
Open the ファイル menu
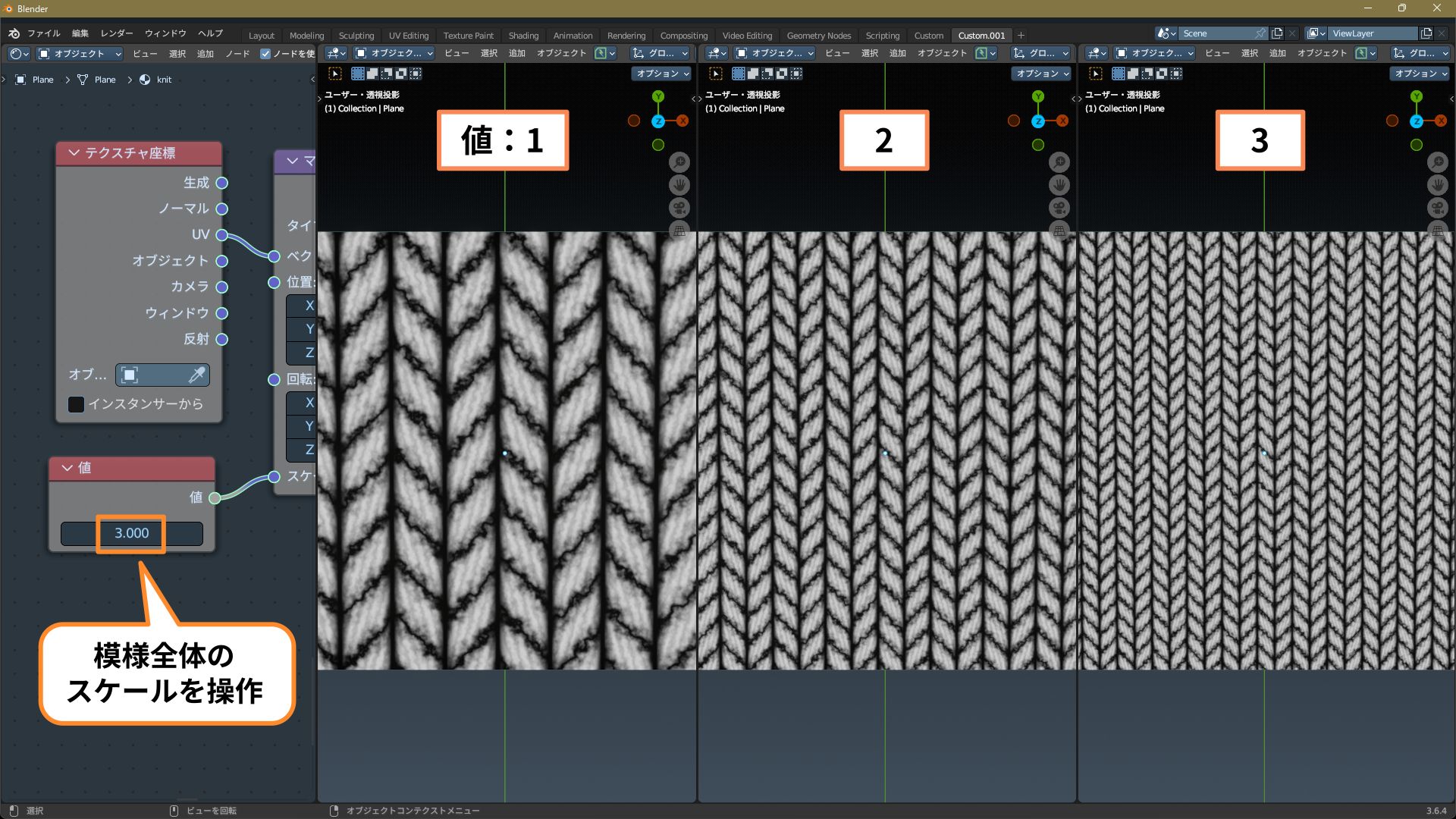(43, 33)
